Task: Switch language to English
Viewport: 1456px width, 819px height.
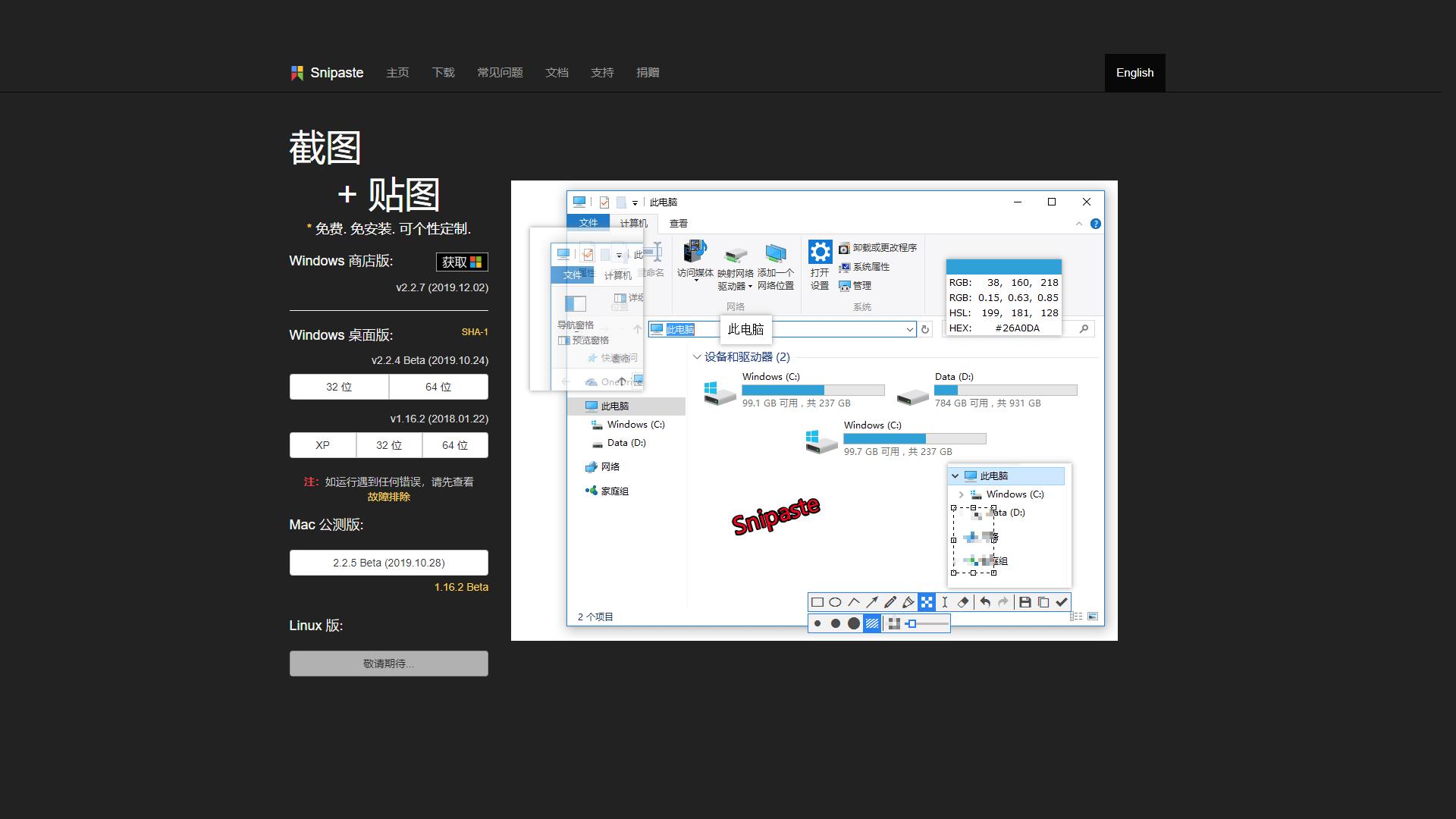Action: (1134, 73)
